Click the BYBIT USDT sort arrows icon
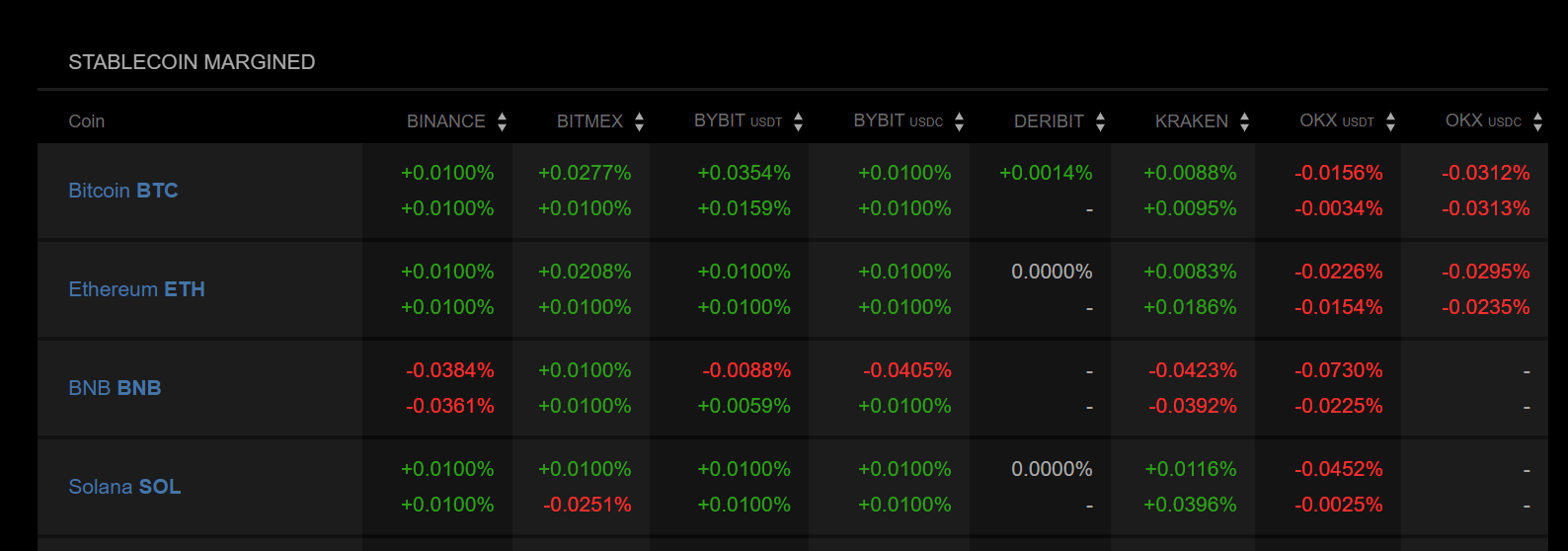The height and width of the screenshot is (551, 1568). tap(799, 121)
